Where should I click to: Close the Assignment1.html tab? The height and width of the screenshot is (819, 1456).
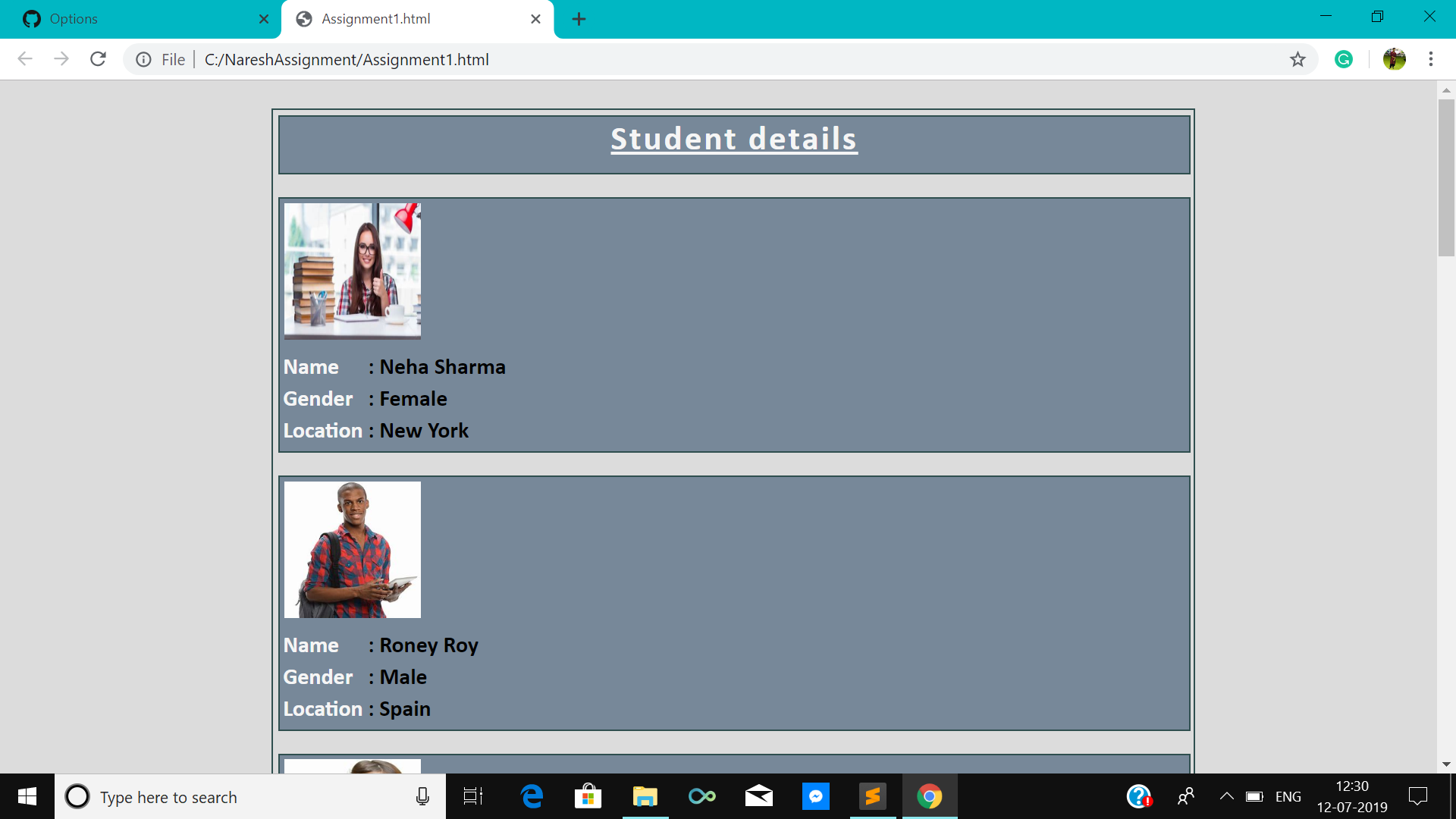535,19
